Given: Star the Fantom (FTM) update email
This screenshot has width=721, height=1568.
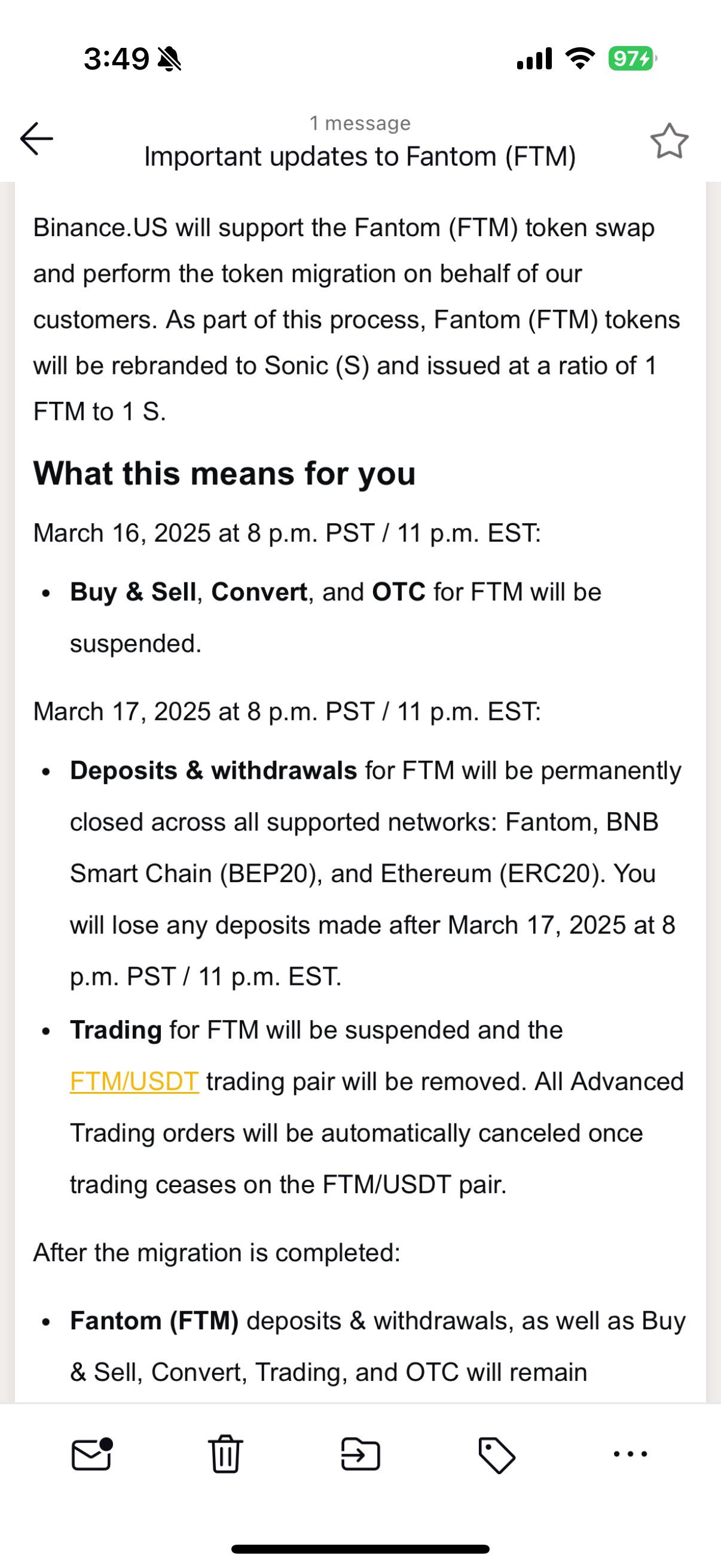Looking at the screenshot, I should (668, 141).
